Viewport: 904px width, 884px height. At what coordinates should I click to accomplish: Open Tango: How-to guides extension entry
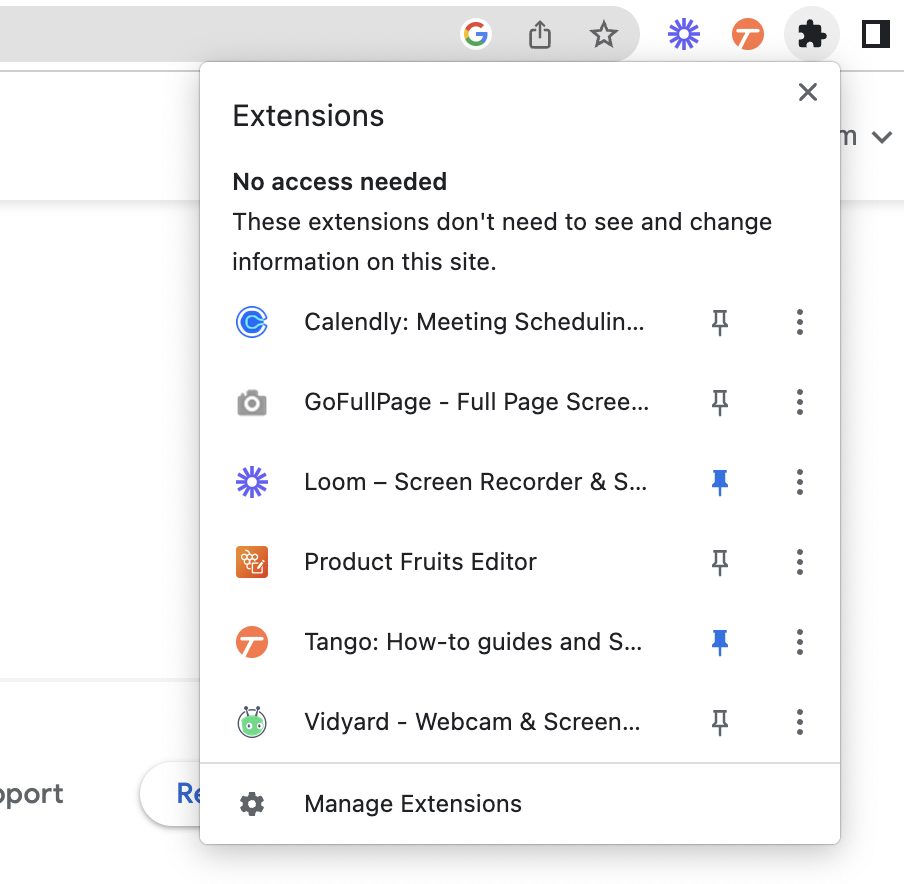pos(473,642)
